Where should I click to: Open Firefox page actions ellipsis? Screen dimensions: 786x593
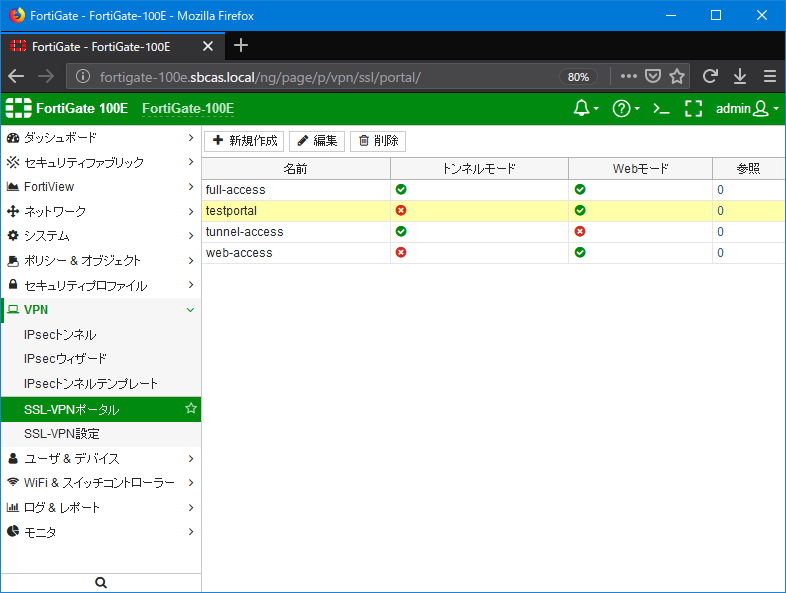pos(629,76)
